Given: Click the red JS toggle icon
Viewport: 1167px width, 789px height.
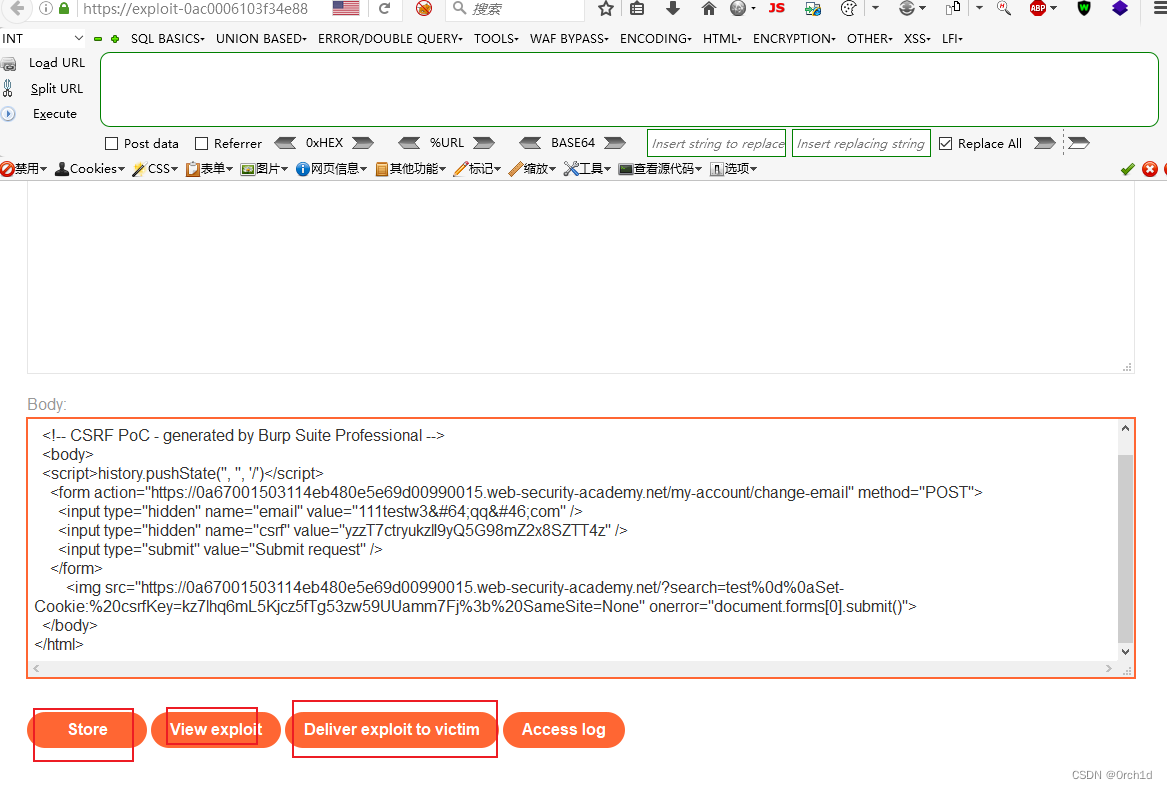Looking at the screenshot, I should click(776, 7).
